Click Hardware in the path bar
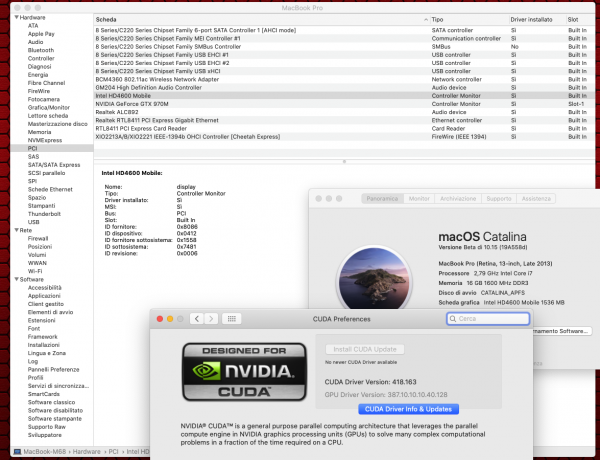This screenshot has width=600, height=460. 86,452
